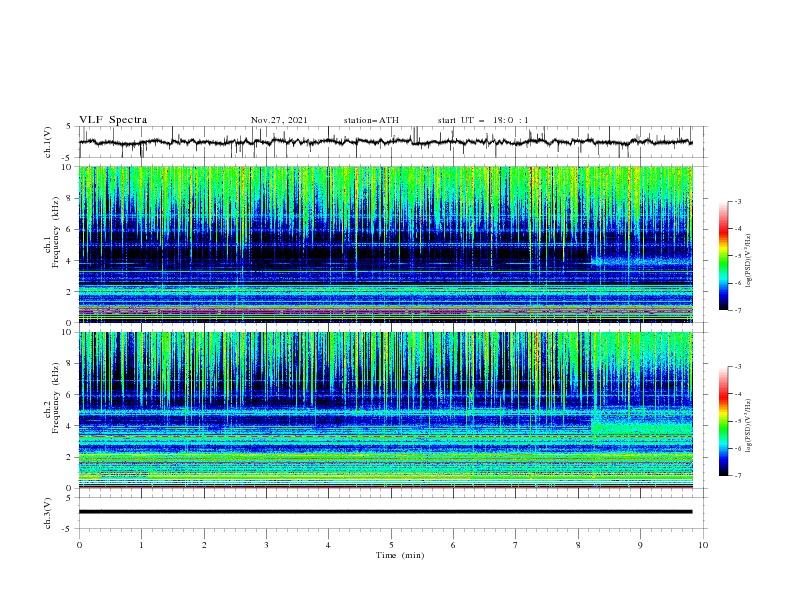Image resolution: width=792 pixels, height=612 pixels.
Task: Select the ch.2 colorbar "log(PSD)(V²/Hz)" label
Action: click(748, 426)
